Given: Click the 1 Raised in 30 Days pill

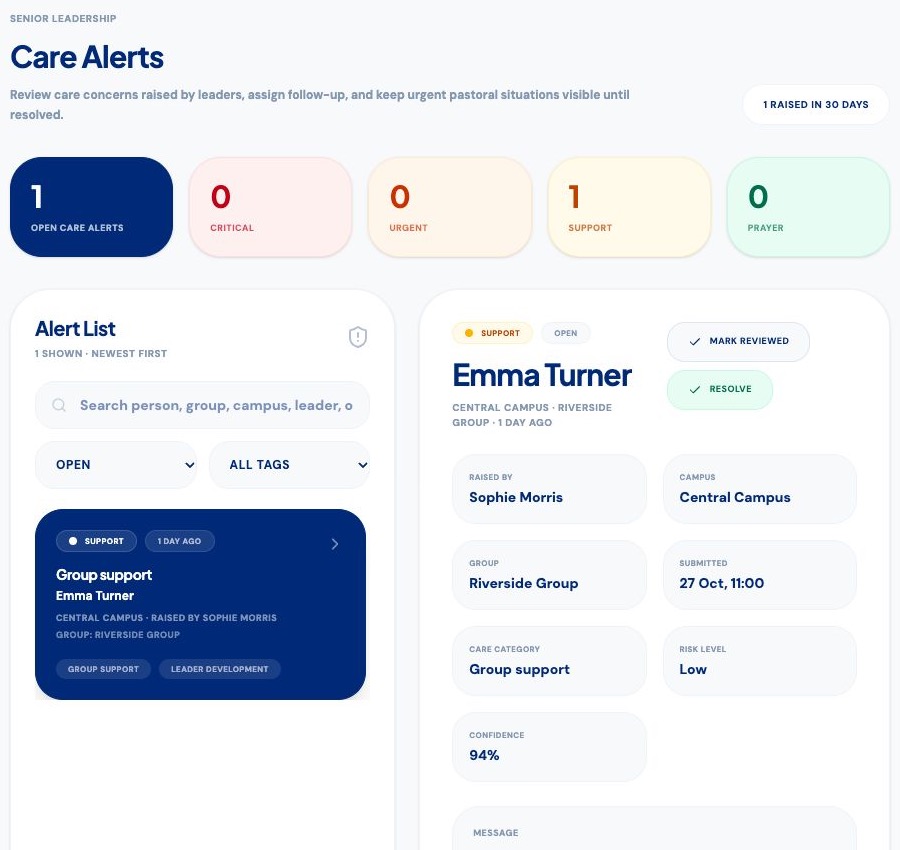Looking at the screenshot, I should [x=816, y=104].
